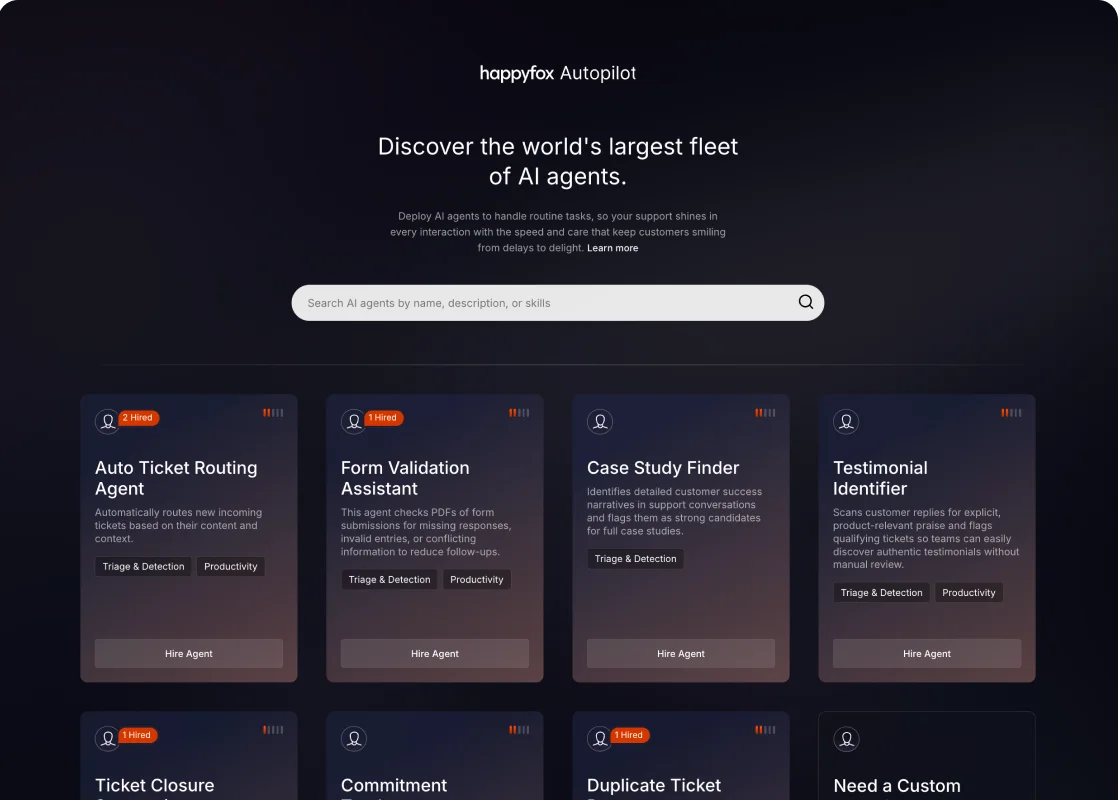Click Commitment card avatar icon

pos(354,739)
